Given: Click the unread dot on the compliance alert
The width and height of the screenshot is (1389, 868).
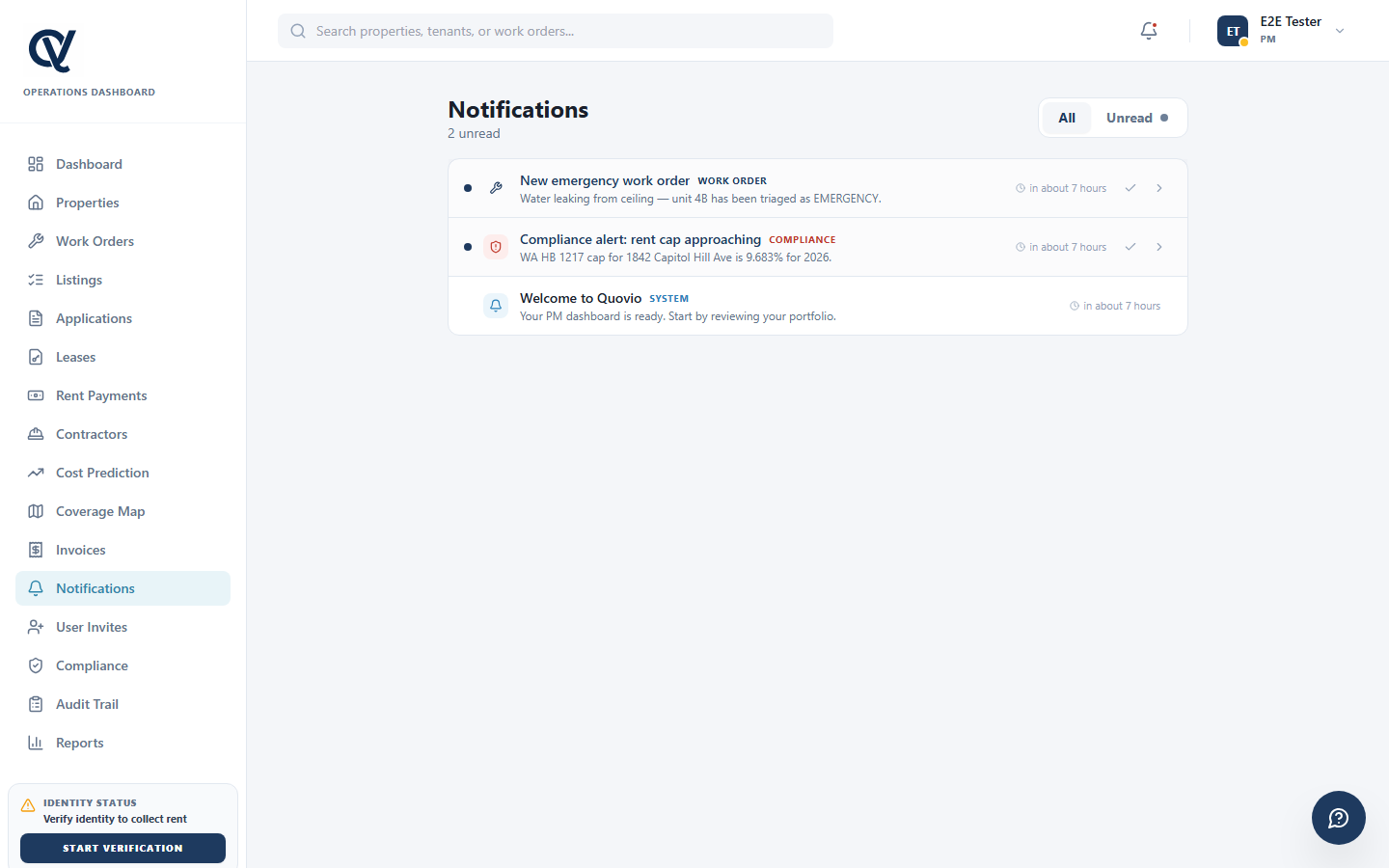Looking at the screenshot, I should (x=468, y=247).
